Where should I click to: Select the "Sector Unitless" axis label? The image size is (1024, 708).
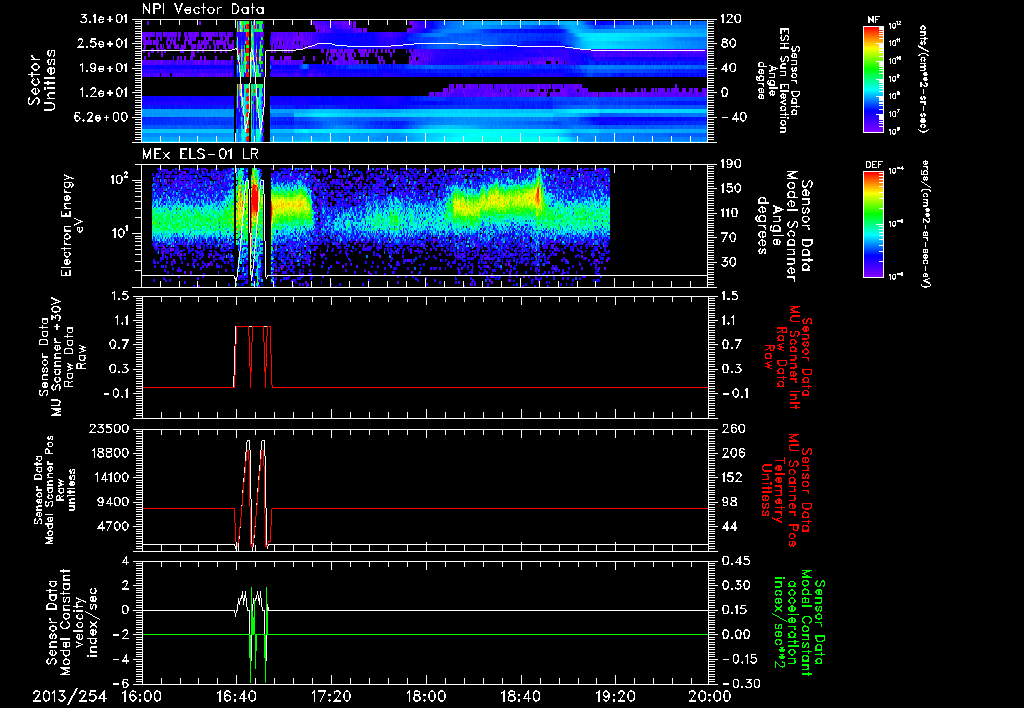[x=42, y=80]
